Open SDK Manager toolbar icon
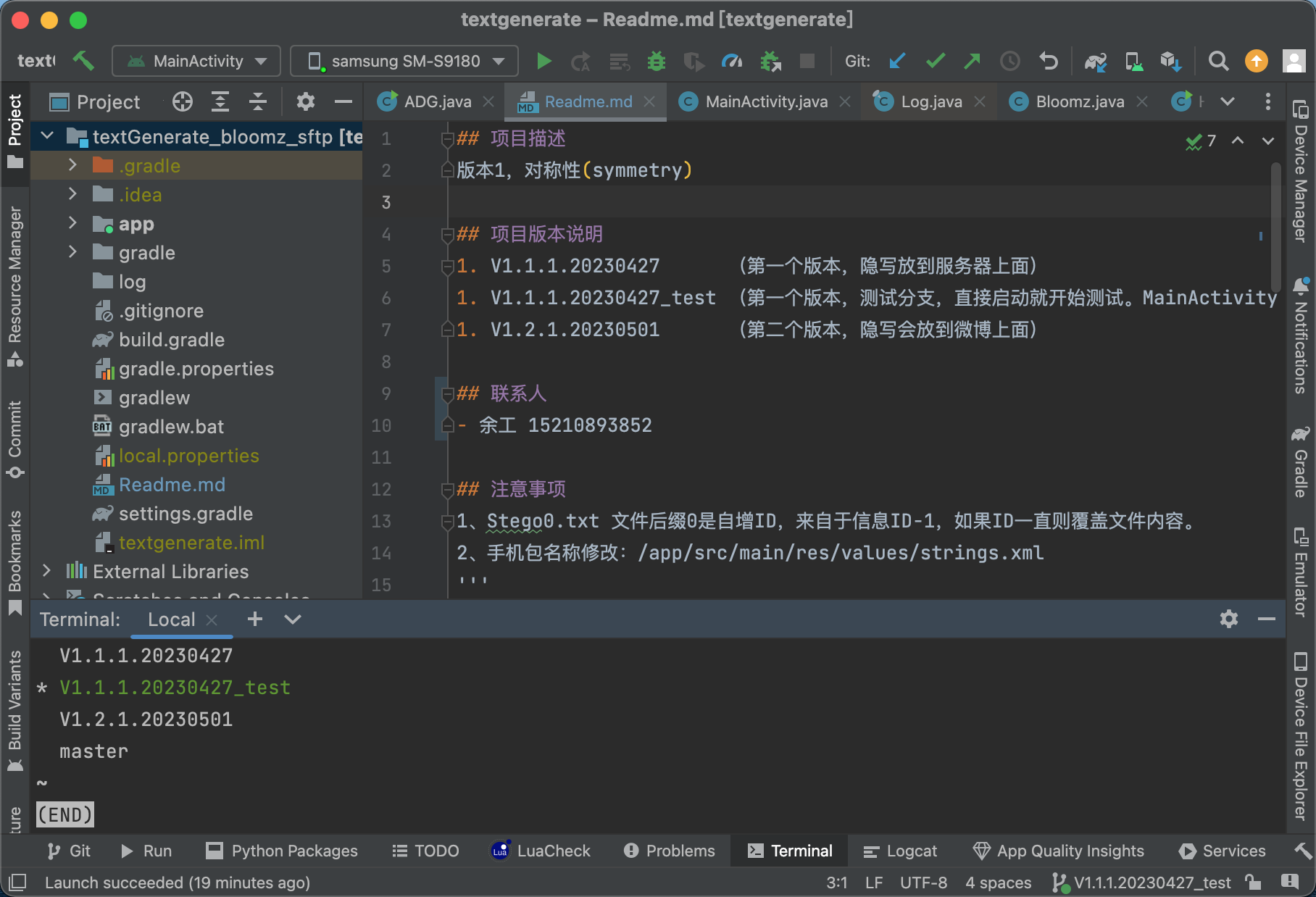Image resolution: width=1316 pixels, height=897 pixels. [1171, 62]
